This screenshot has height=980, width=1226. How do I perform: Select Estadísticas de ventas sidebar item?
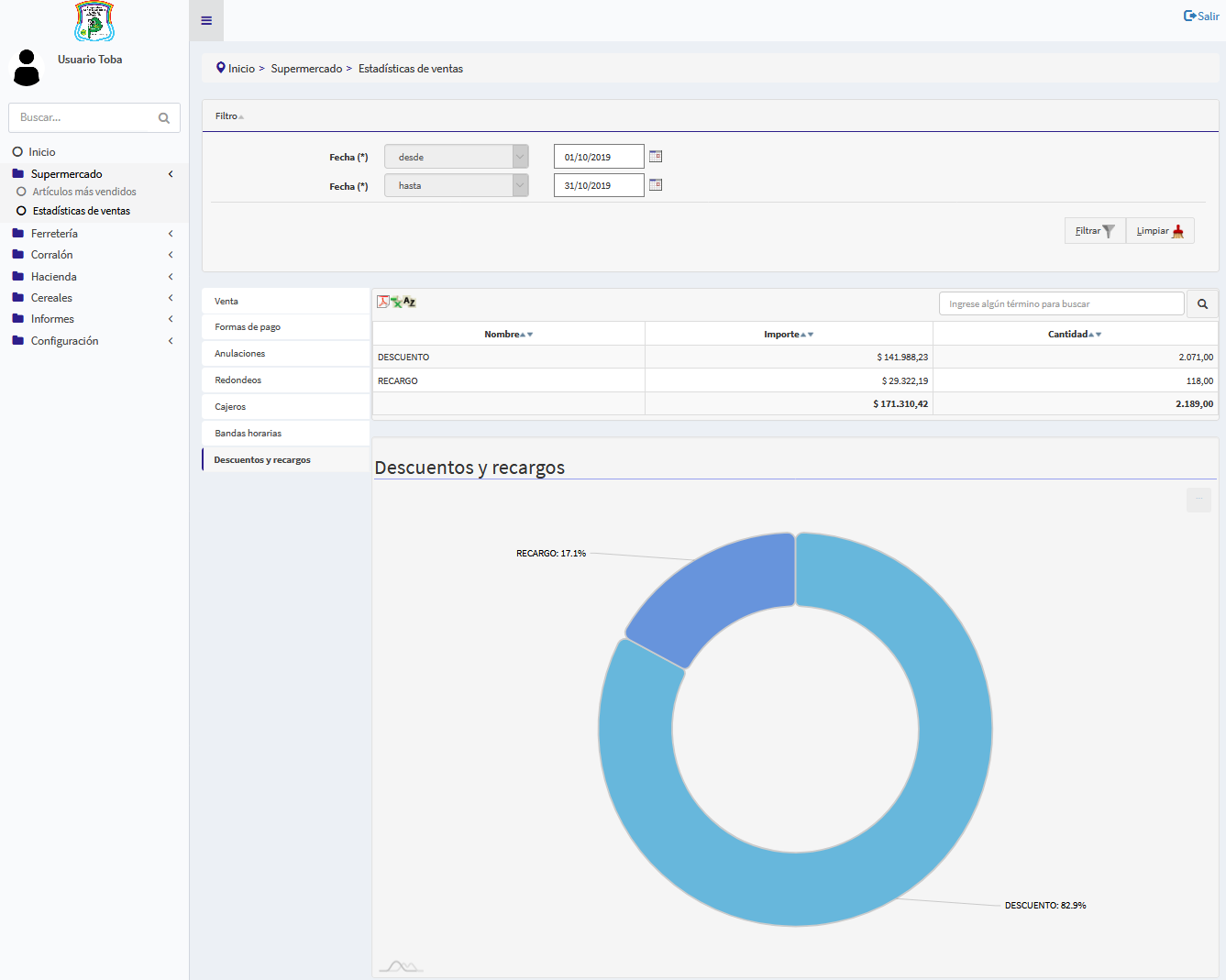[x=82, y=211]
